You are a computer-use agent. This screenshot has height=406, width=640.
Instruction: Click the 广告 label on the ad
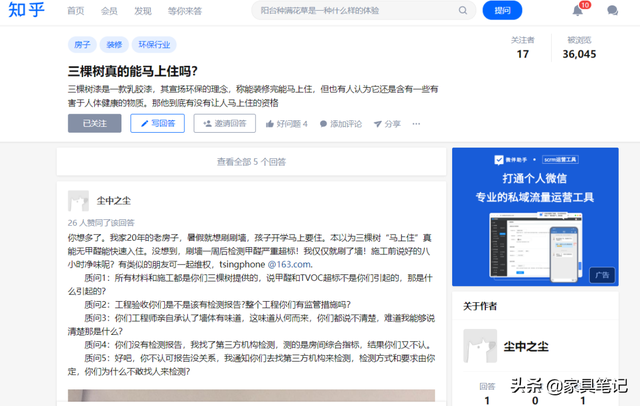pos(602,275)
